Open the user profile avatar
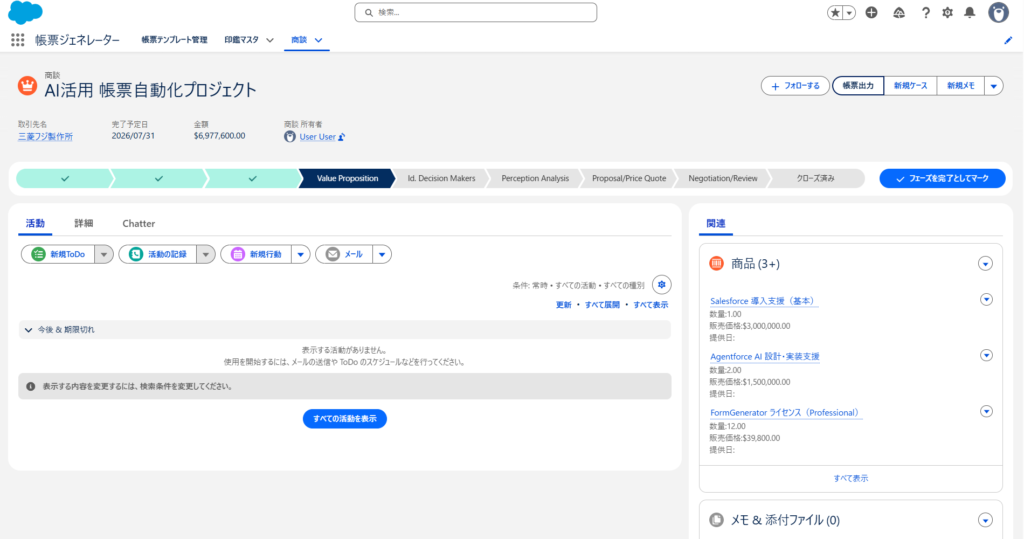The image size is (1024, 539). 999,12
